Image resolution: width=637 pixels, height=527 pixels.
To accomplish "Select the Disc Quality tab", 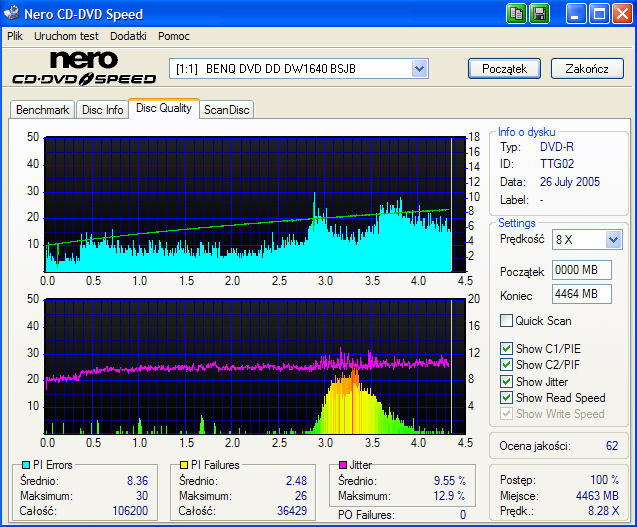I will pyautogui.click(x=164, y=108).
